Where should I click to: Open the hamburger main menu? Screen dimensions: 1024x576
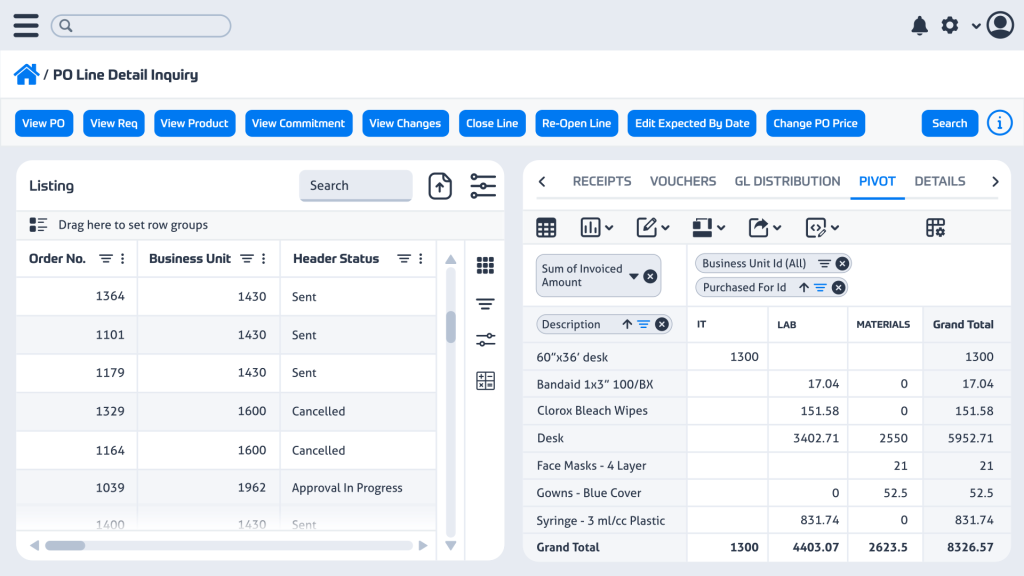click(x=25, y=25)
